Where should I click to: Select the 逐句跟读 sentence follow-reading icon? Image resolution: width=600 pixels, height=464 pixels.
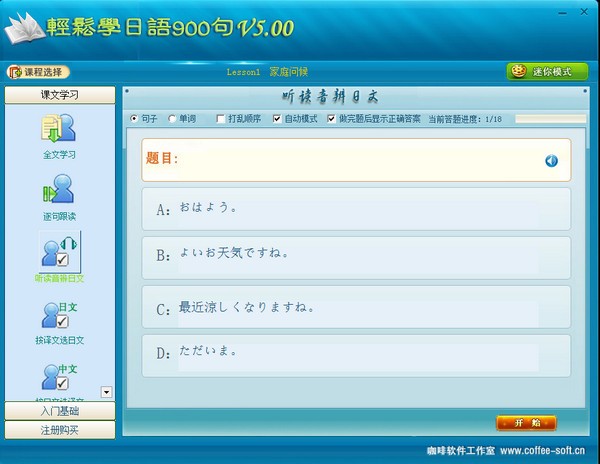[59, 189]
